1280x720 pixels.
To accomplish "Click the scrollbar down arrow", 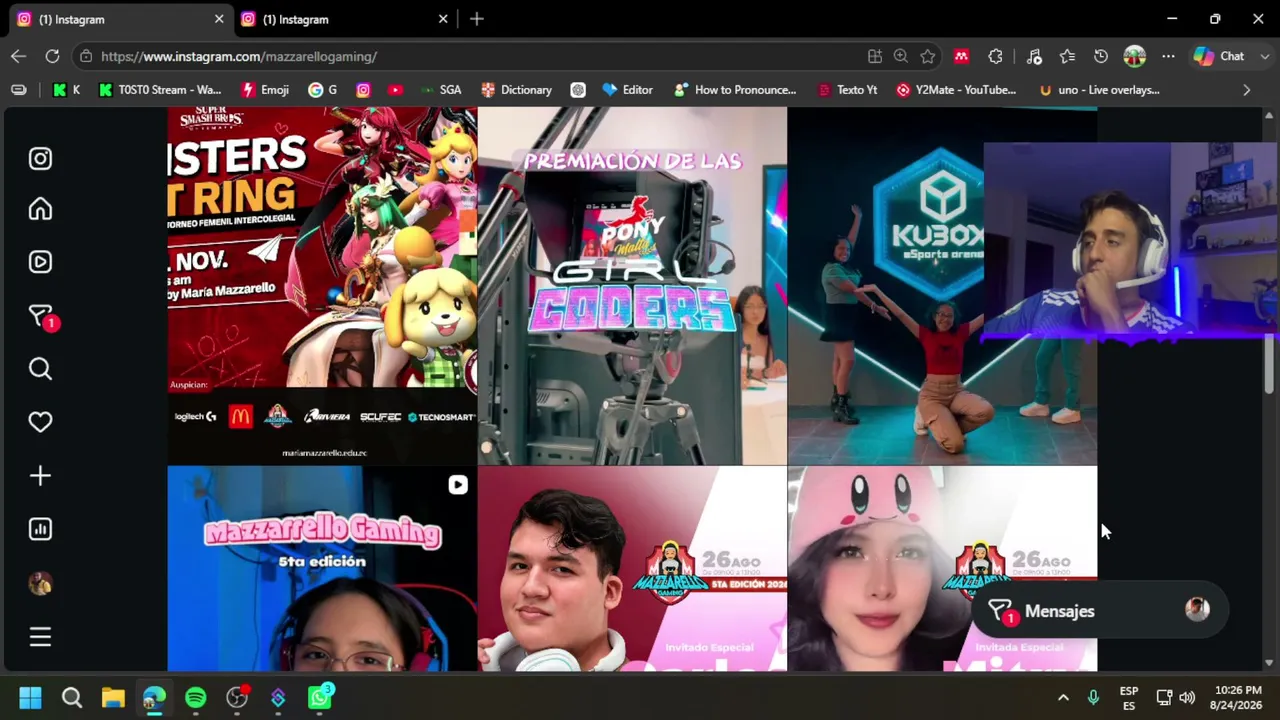I will (1269, 662).
